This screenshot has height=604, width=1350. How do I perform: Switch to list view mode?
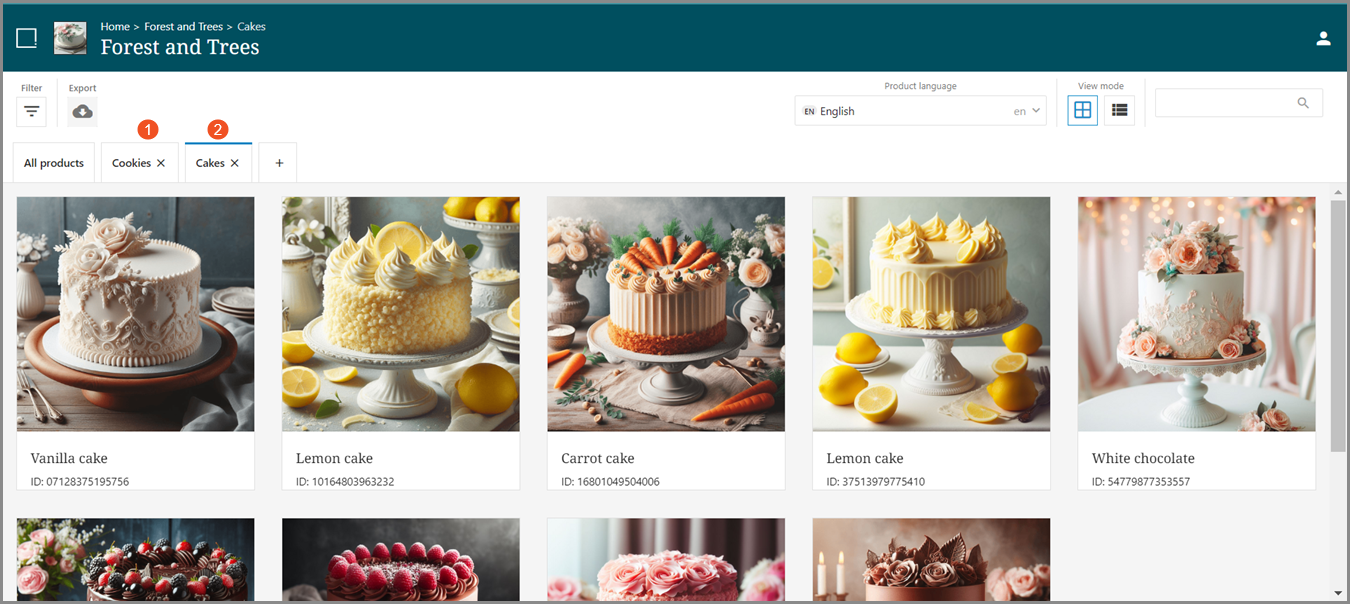[1119, 110]
